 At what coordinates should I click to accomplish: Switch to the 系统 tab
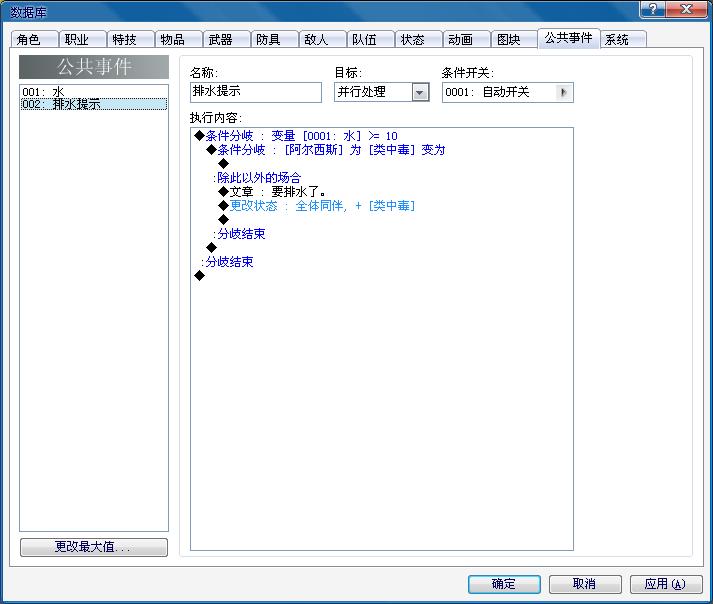[x=623, y=40]
